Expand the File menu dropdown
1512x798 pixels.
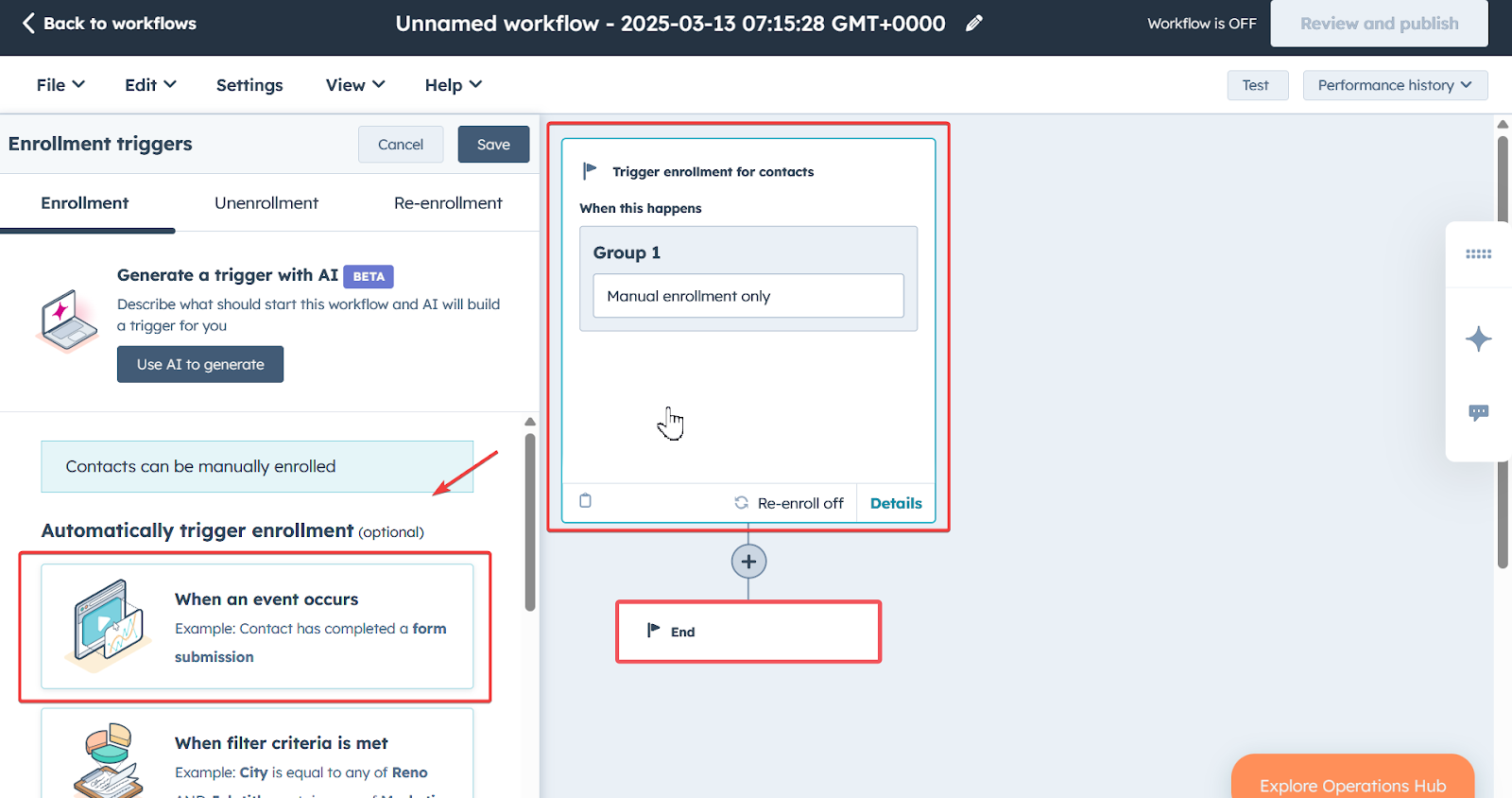(x=60, y=85)
